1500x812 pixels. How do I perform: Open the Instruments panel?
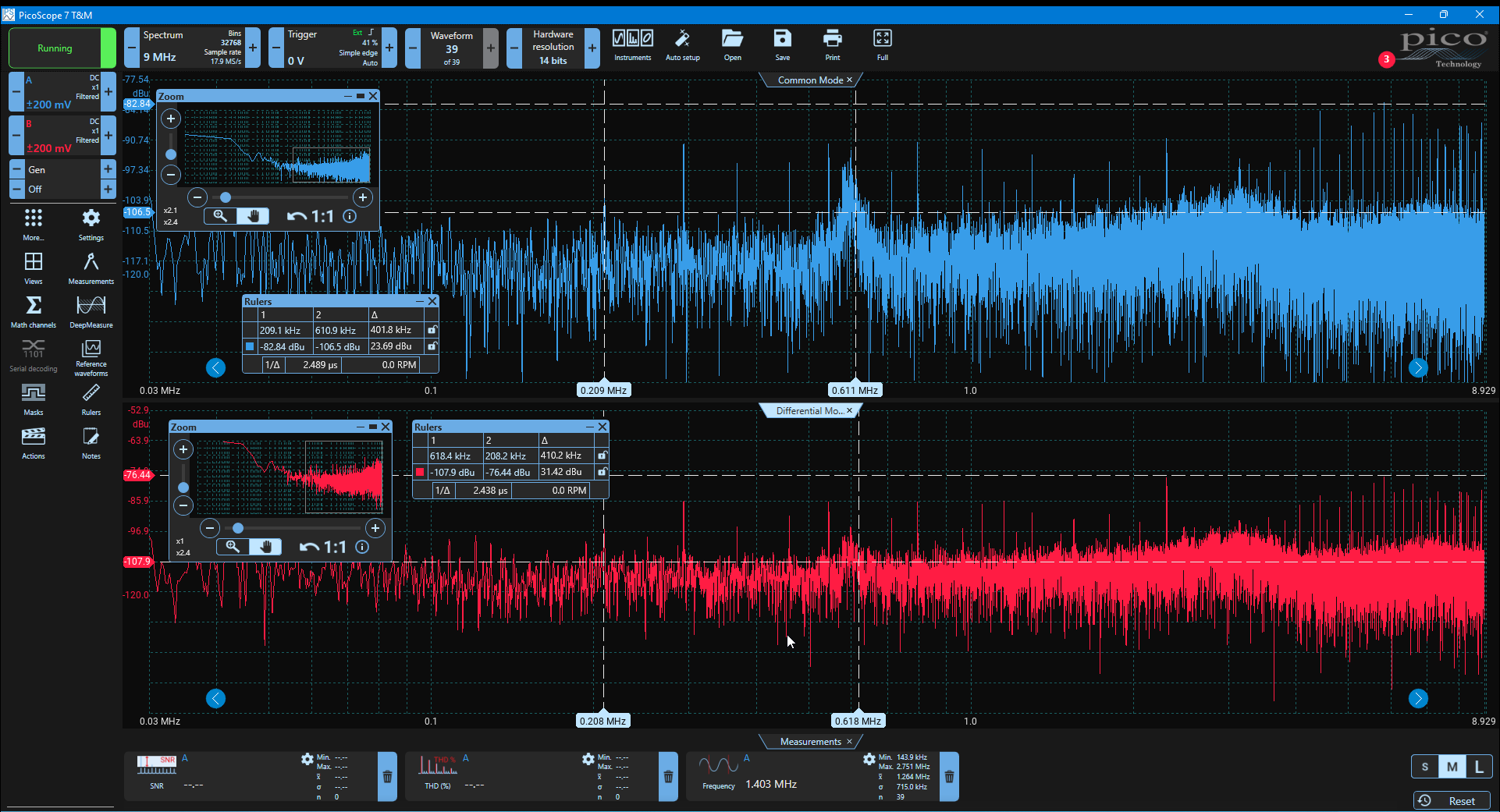(632, 45)
